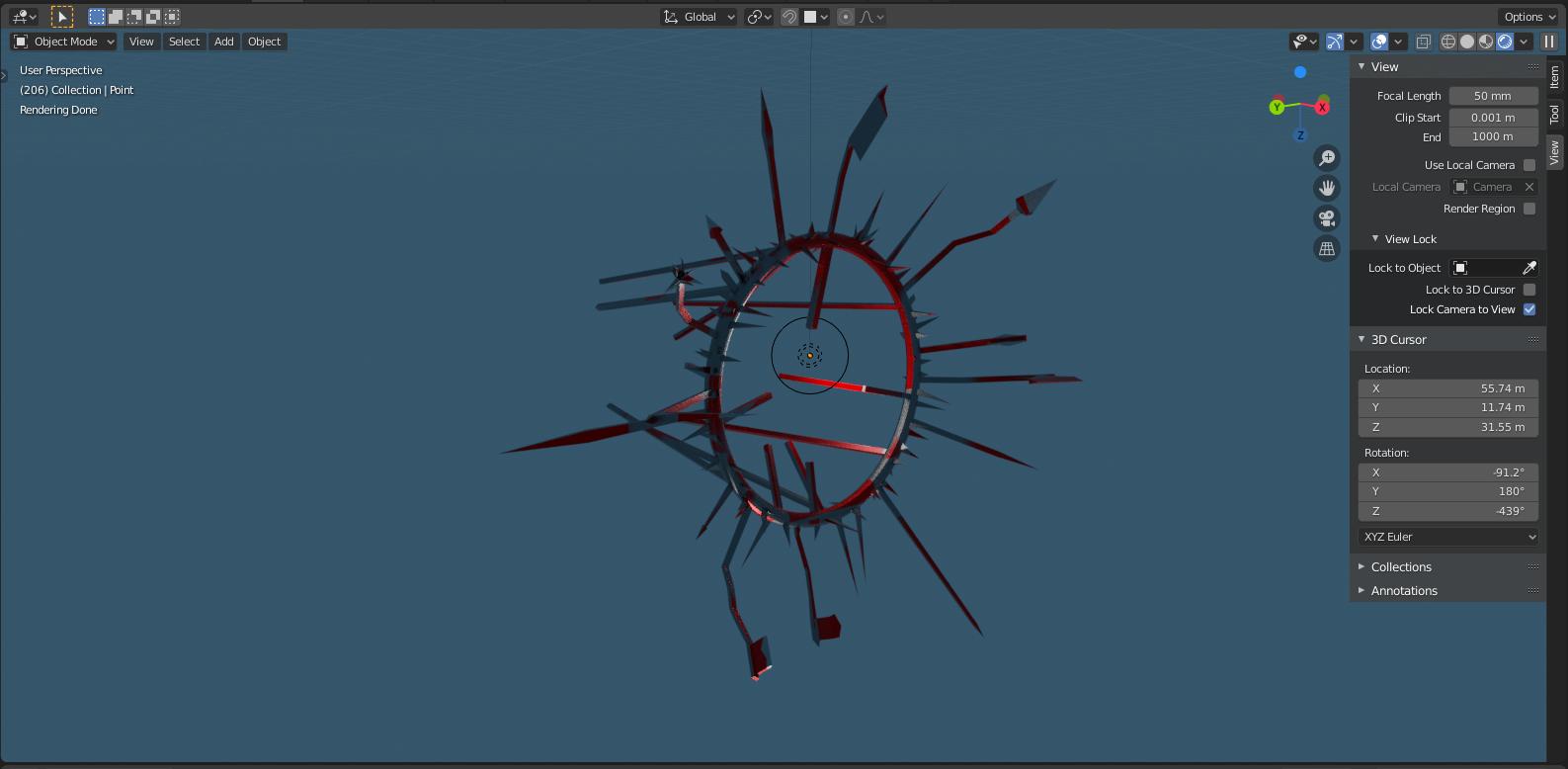Image resolution: width=1568 pixels, height=769 pixels.
Task: Switch to the Tool sidebar tab
Action: 1555,115
